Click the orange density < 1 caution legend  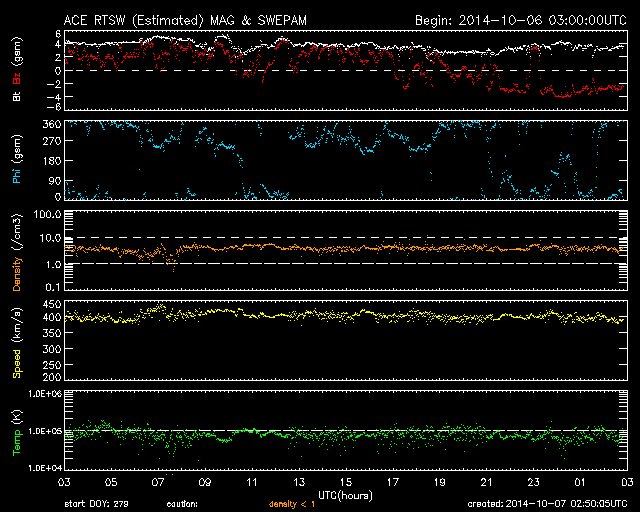point(294,503)
